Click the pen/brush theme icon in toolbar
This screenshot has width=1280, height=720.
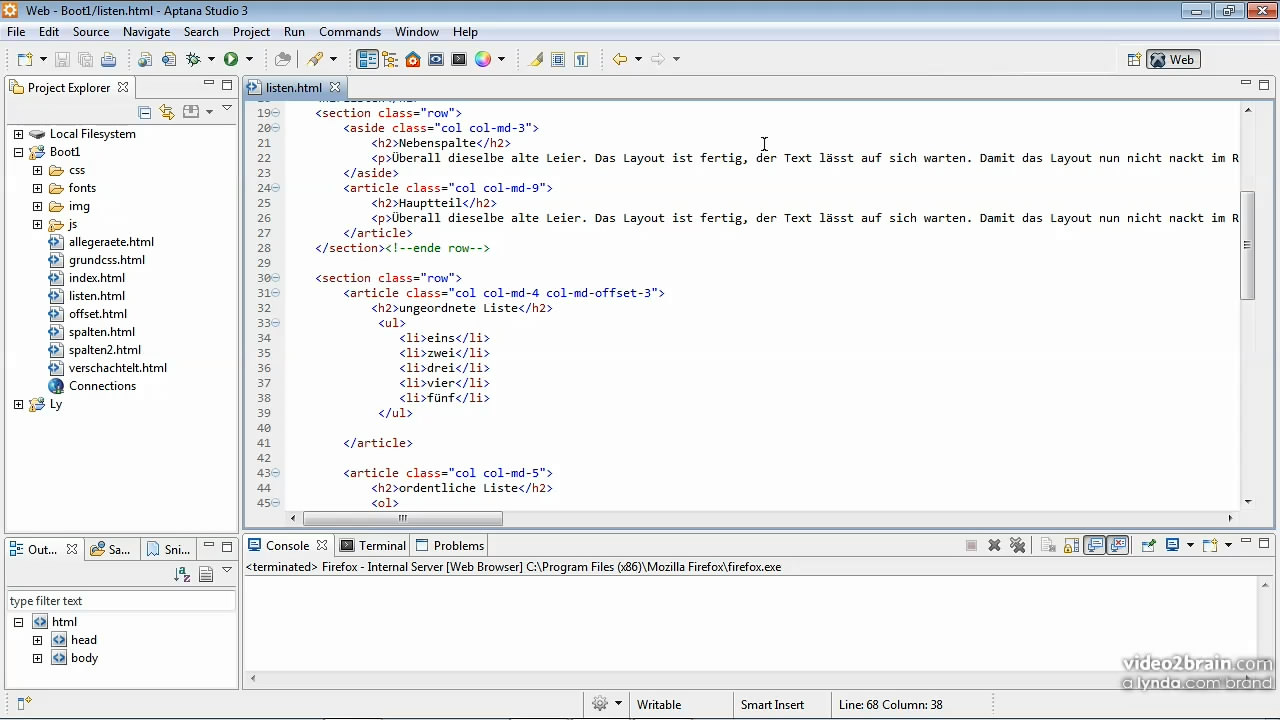click(316, 59)
